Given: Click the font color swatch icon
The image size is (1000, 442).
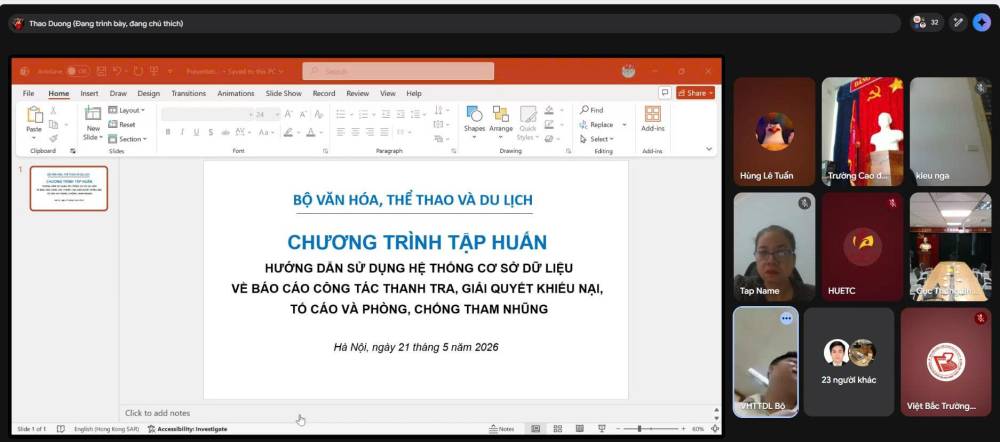Looking at the screenshot, I should tap(311, 132).
